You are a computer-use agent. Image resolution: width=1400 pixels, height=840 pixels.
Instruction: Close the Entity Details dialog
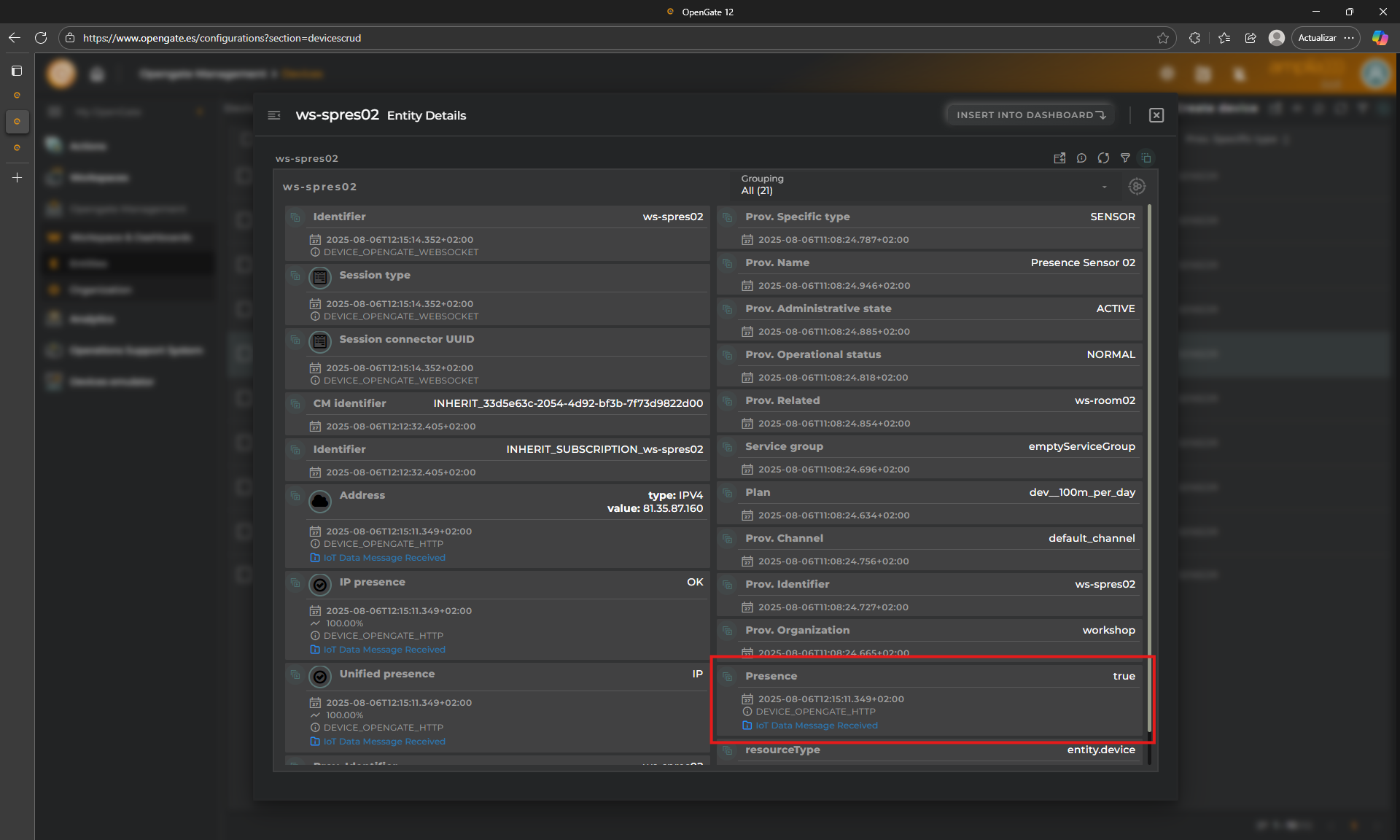pyautogui.click(x=1156, y=115)
